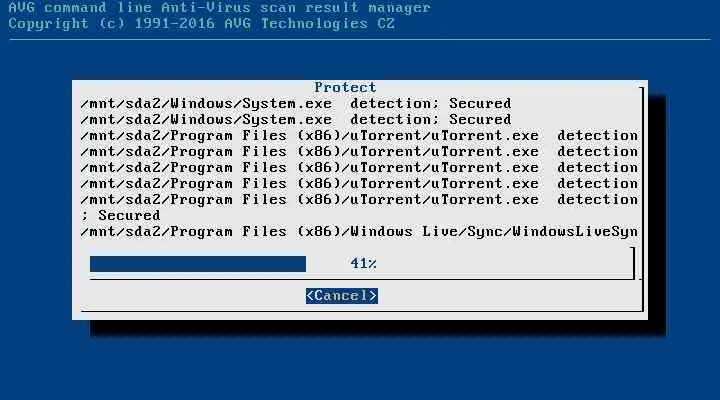Click 'detection' on the middle uTorrent line
This screenshot has height=400, width=720.
(x=597, y=167)
